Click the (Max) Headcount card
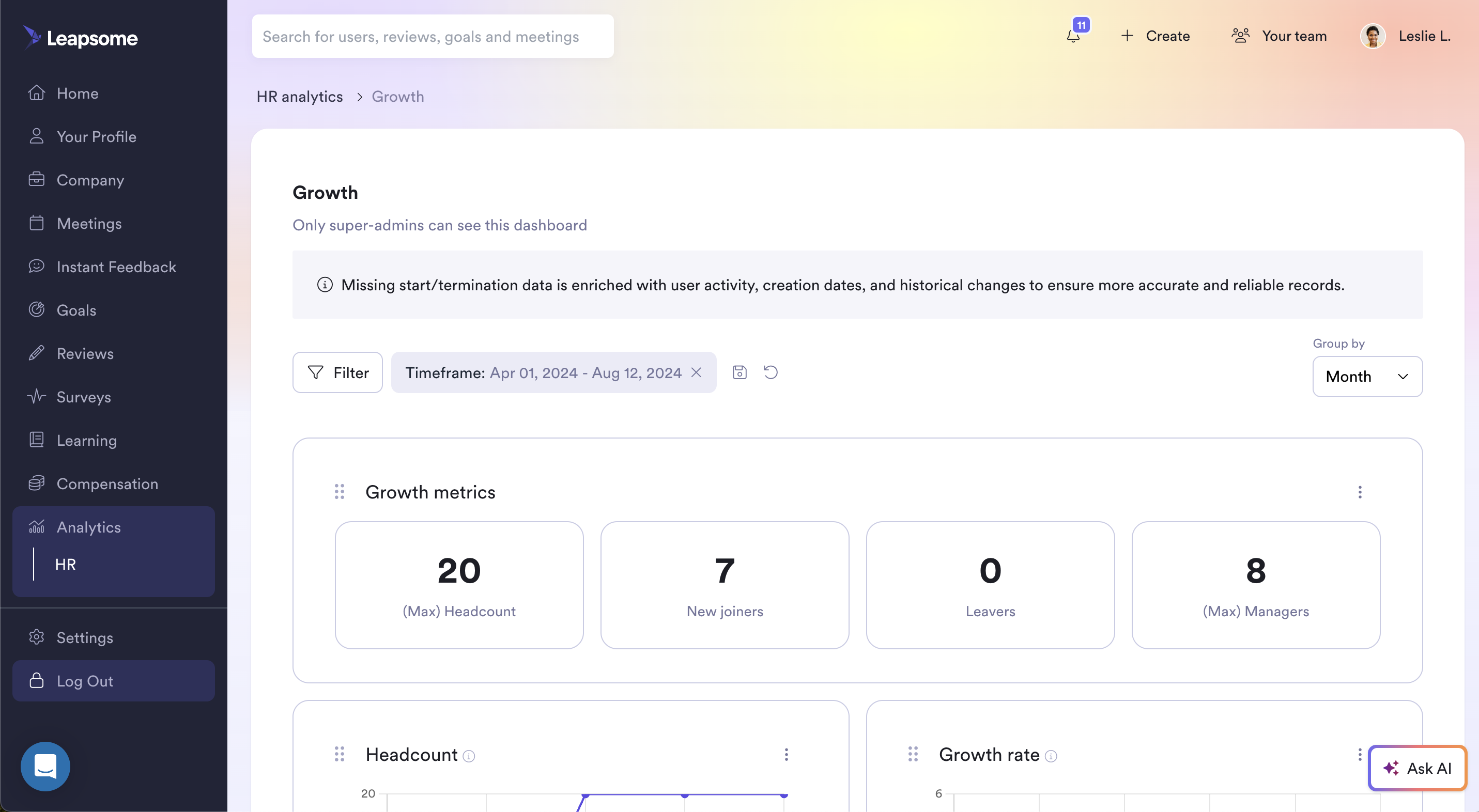 459,585
